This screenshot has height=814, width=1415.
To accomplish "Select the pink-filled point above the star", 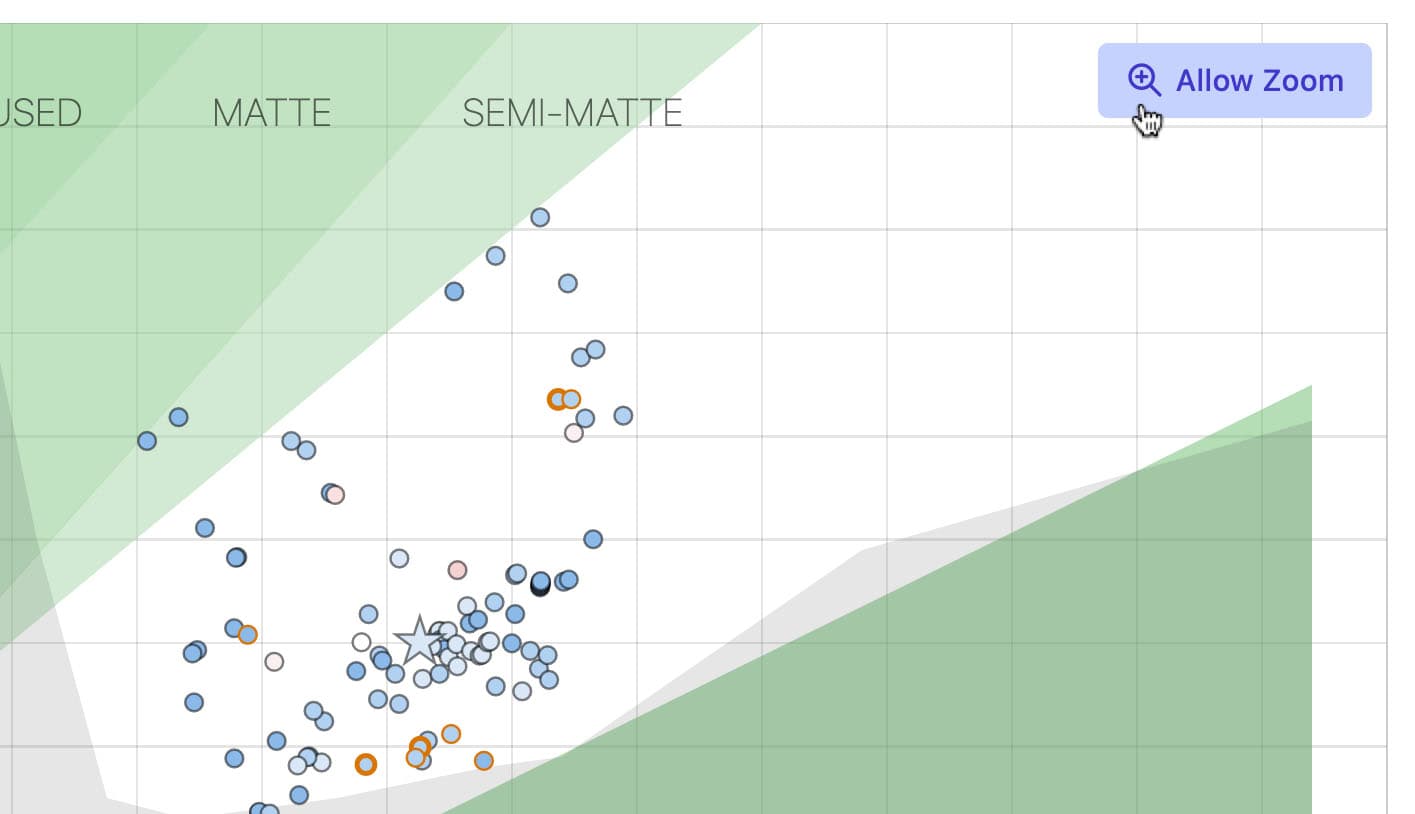I will pos(457,570).
